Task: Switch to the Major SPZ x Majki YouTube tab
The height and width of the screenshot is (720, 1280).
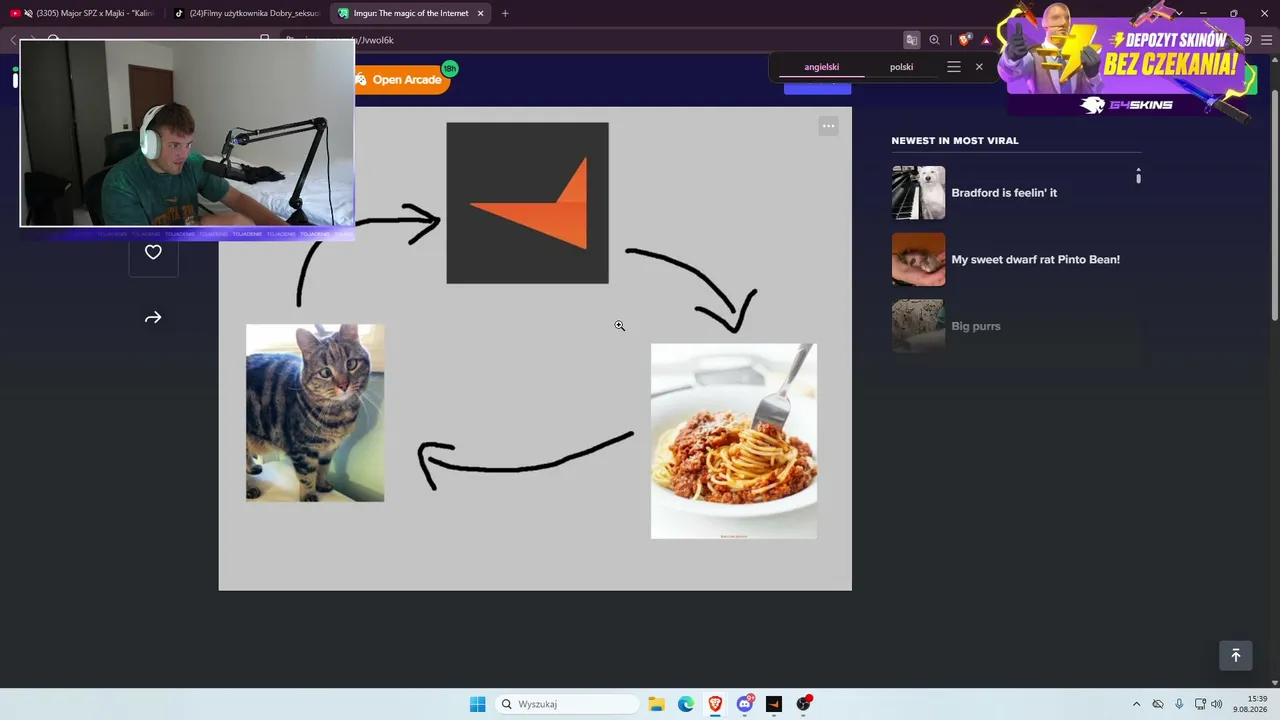Action: coord(83,13)
